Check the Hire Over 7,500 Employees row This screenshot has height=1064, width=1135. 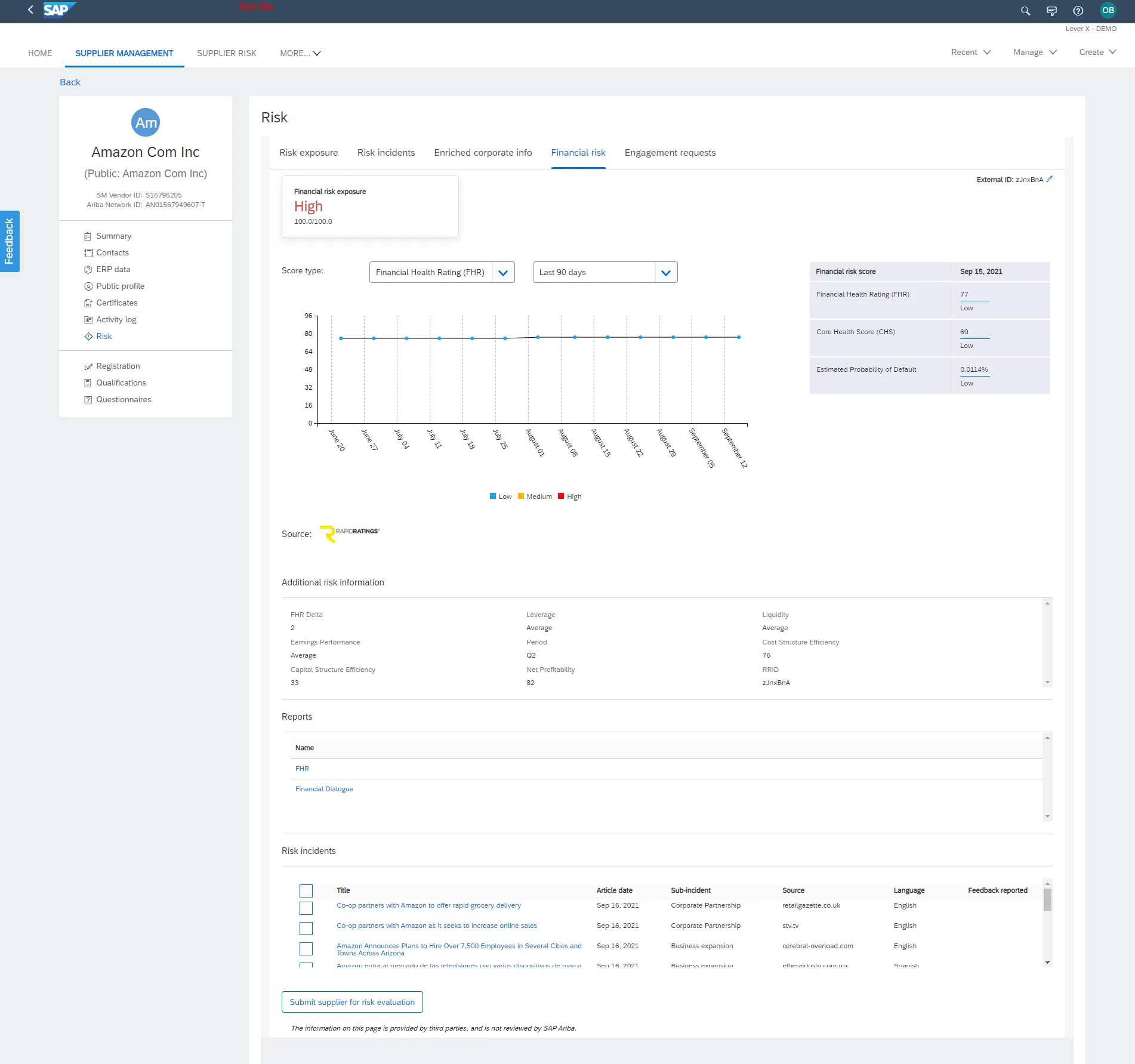click(x=306, y=949)
